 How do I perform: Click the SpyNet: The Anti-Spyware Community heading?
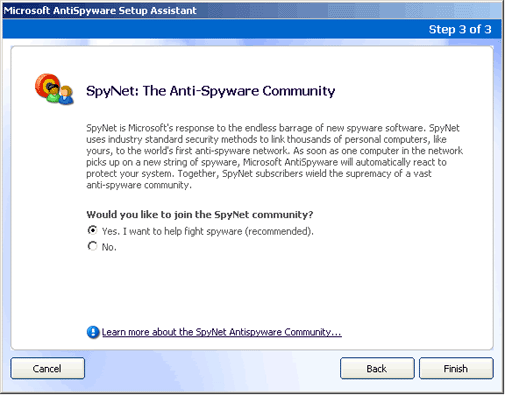(x=211, y=91)
